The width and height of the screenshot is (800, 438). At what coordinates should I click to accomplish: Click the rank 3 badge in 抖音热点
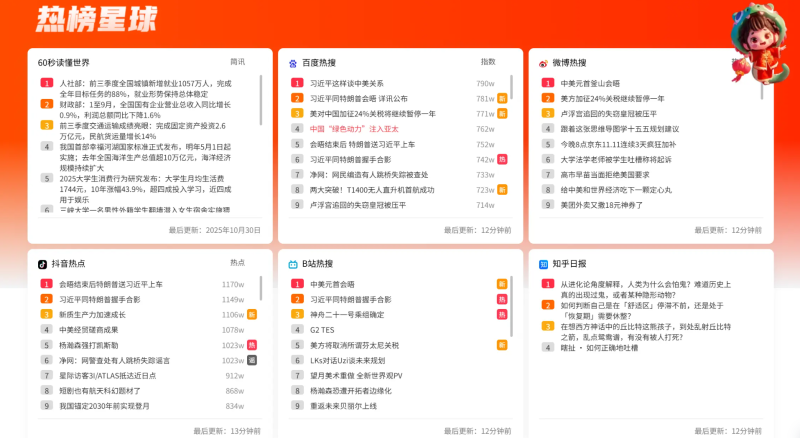(x=46, y=314)
